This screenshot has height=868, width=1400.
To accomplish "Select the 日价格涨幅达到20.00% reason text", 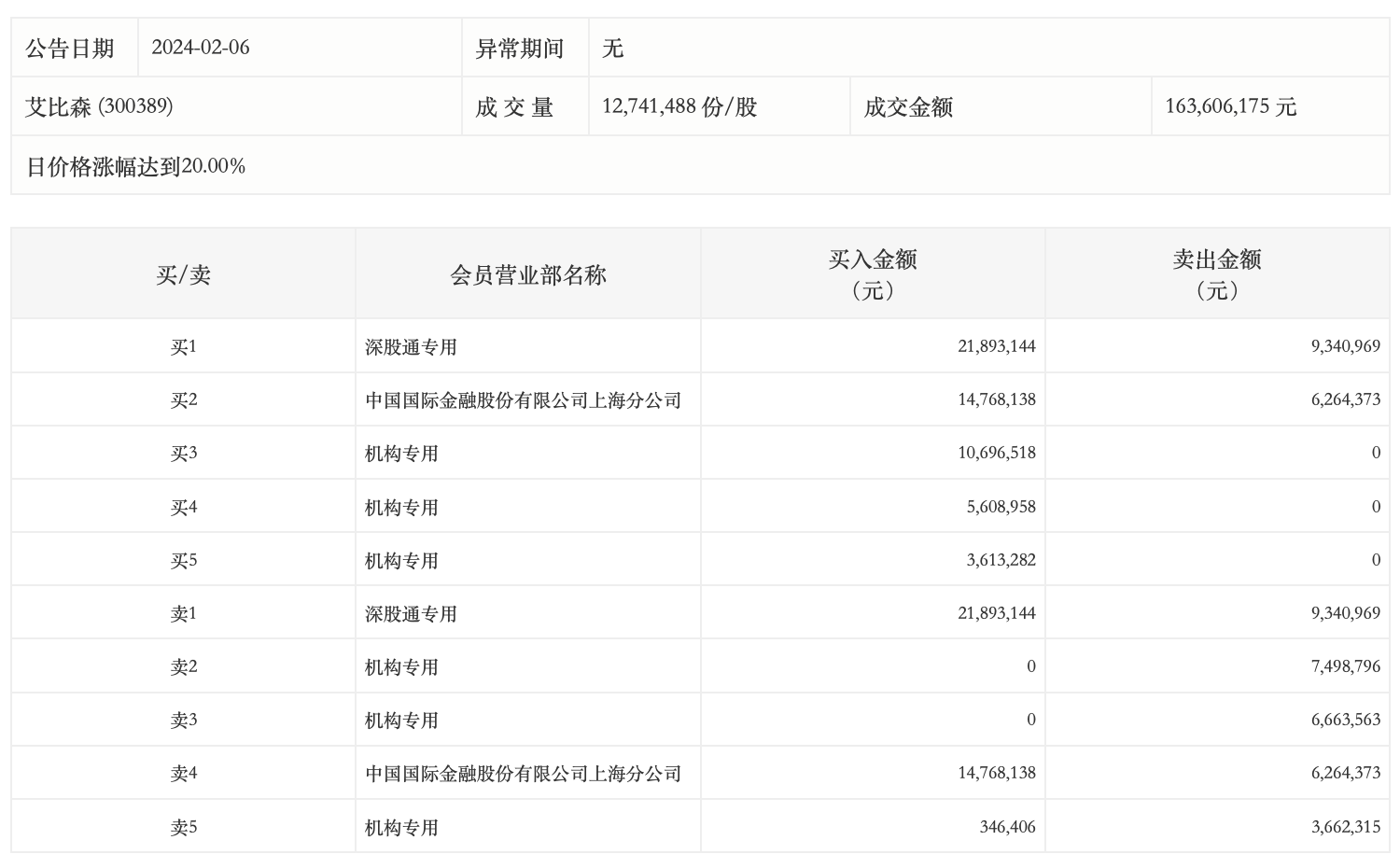I will tap(136, 166).
